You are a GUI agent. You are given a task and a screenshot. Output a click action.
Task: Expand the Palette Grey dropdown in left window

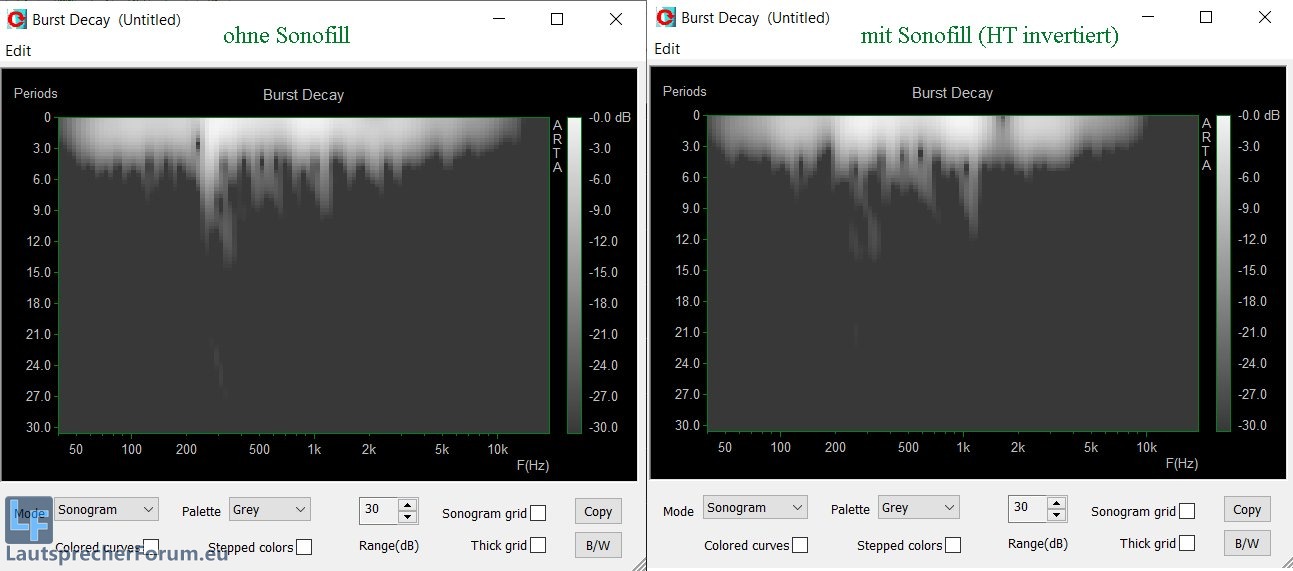point(269,510)
